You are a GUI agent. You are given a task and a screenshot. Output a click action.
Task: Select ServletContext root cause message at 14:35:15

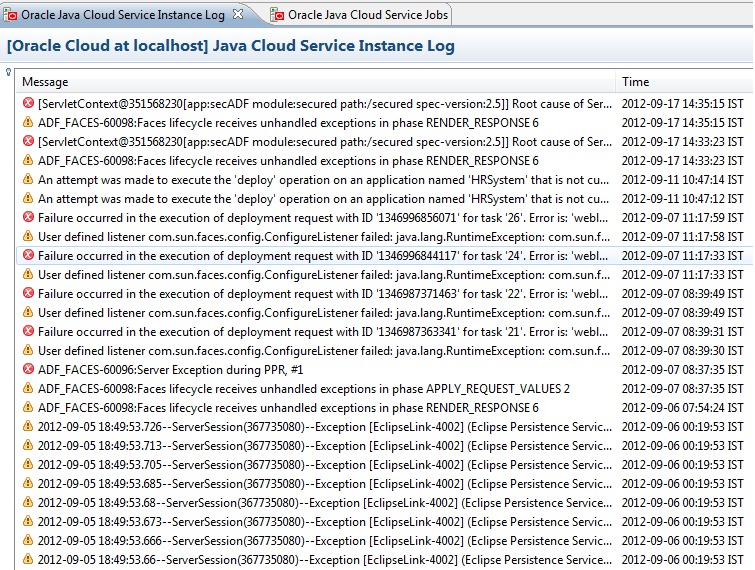(x=325, y=104)
